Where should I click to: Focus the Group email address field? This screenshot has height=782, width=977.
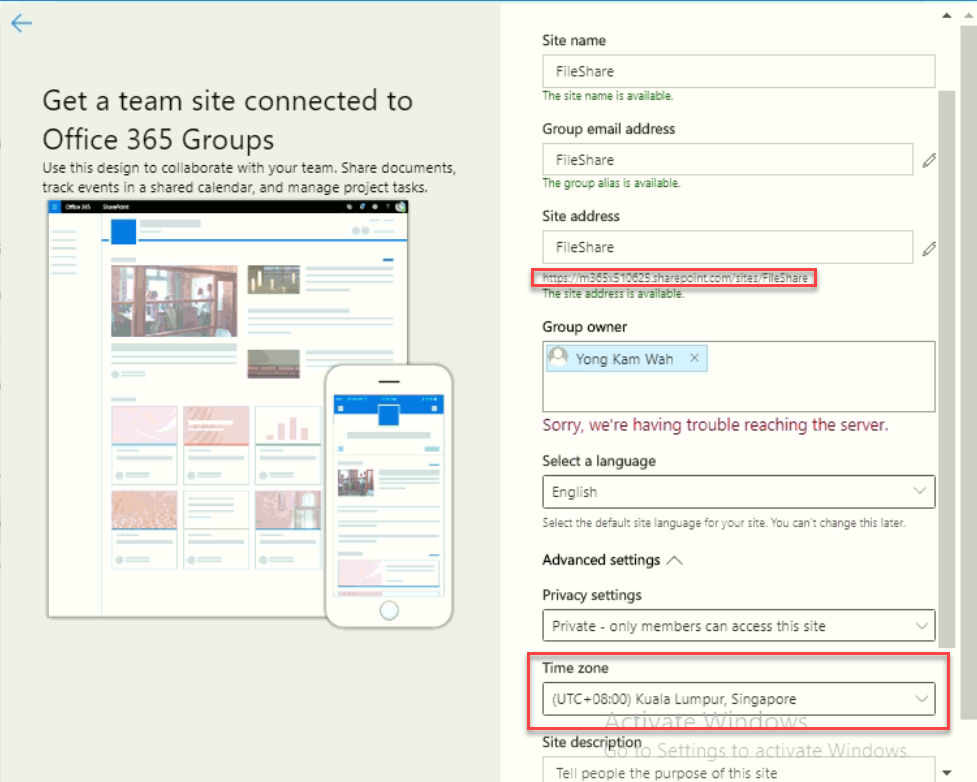coord(727,159)
